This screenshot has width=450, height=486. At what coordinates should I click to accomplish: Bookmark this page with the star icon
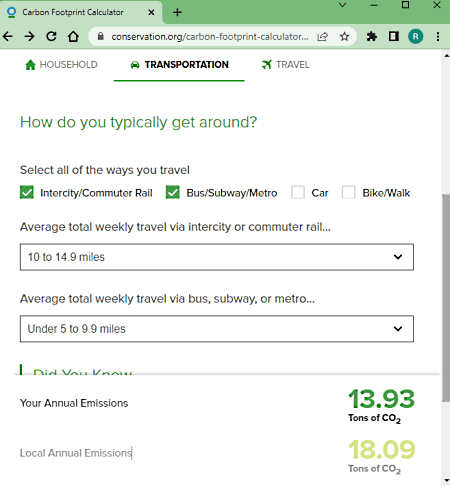[x=344, y=36]
